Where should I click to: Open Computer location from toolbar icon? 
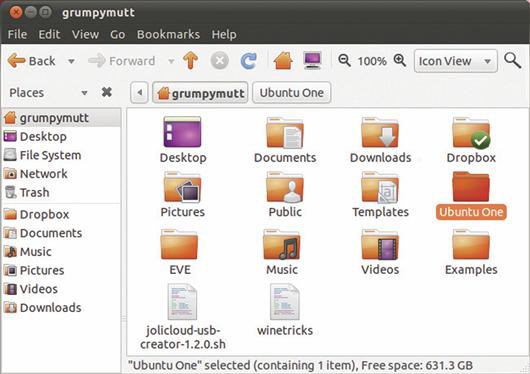click(x=312, y=61)
